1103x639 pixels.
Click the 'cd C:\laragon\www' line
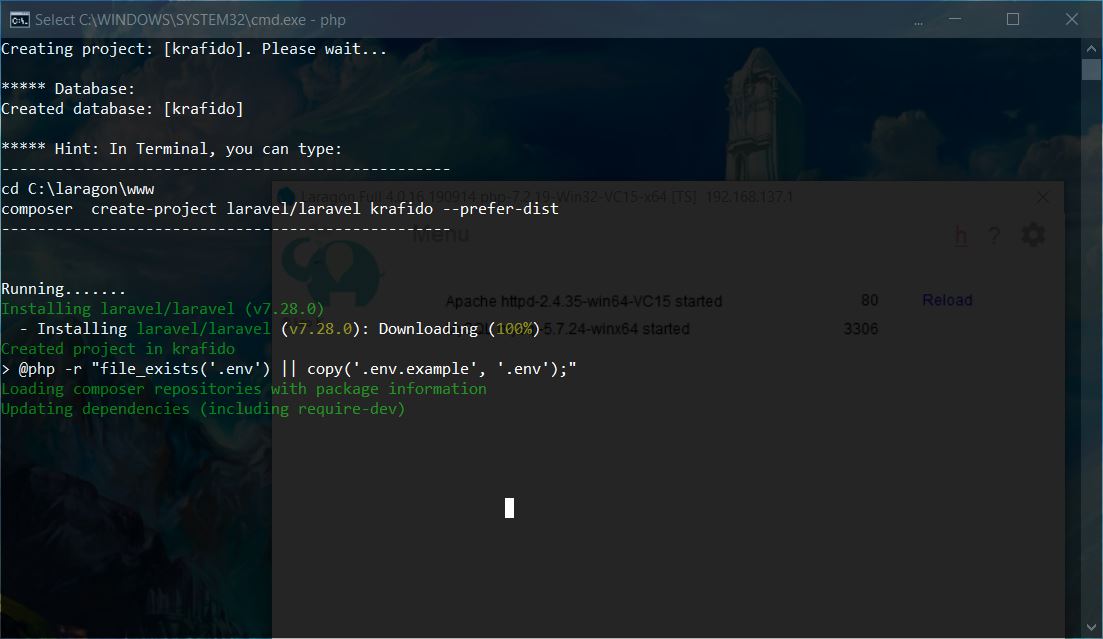[78, 189]
